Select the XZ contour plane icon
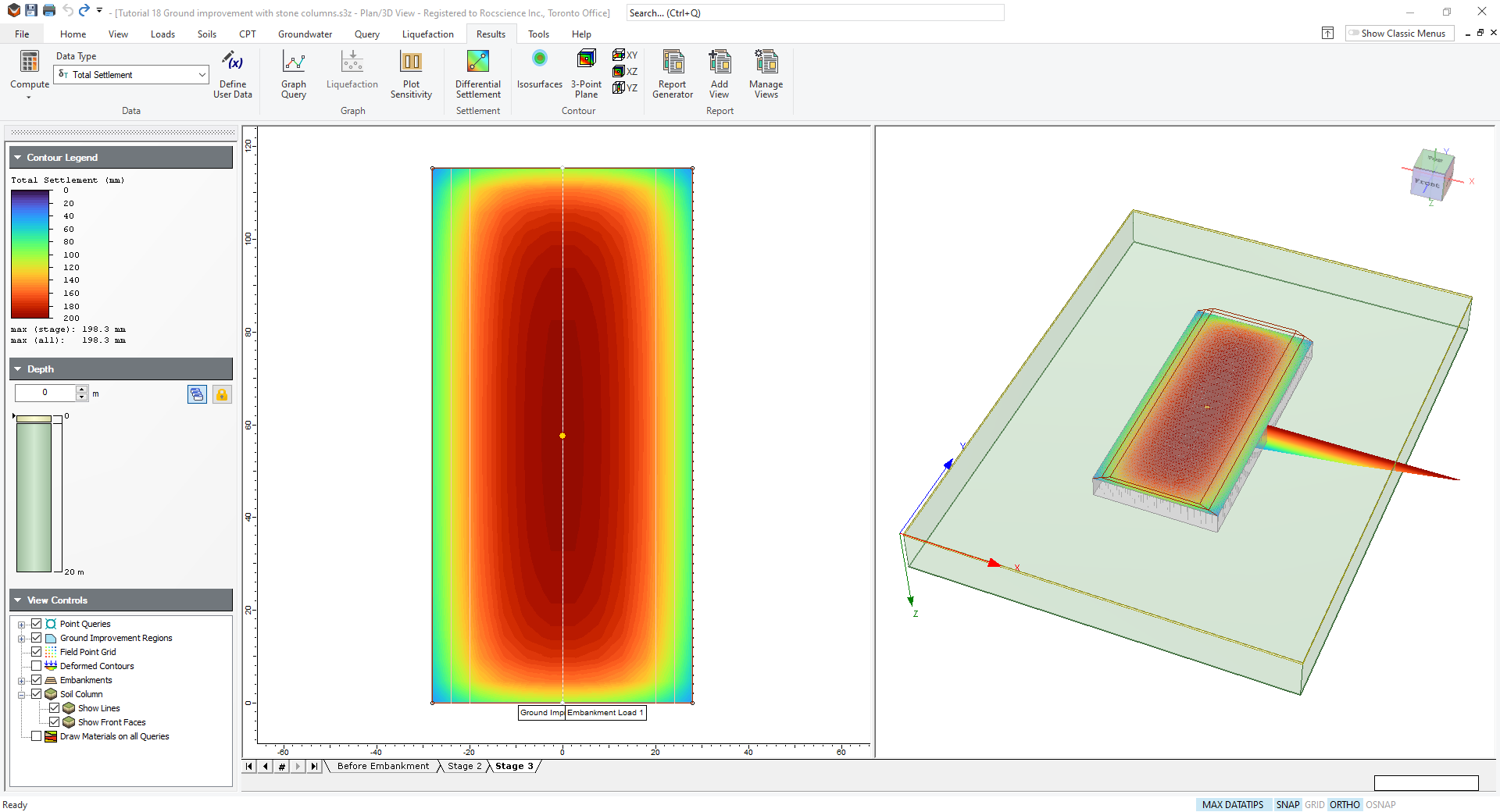This screenshot has width=1500, height=812. pos(620,71)
